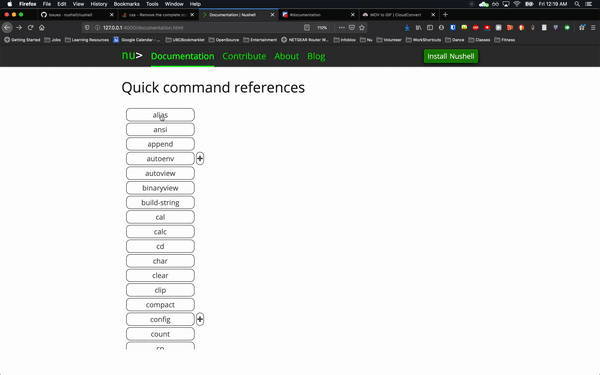600x375 pixels.
Task: Open a new tab with plus icon
Action: tap(445, 15)
